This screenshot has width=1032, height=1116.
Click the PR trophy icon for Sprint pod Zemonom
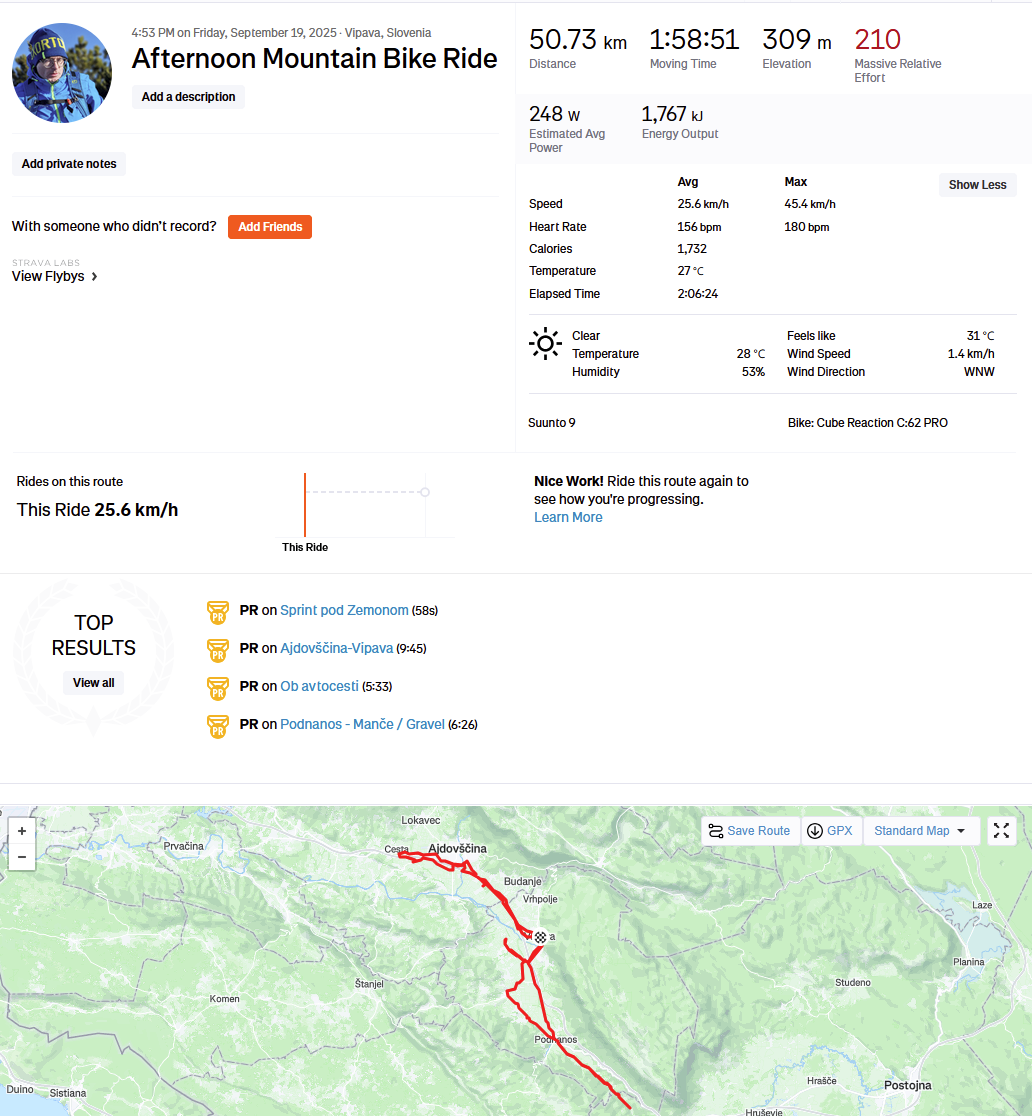click(x=218, y=611)
